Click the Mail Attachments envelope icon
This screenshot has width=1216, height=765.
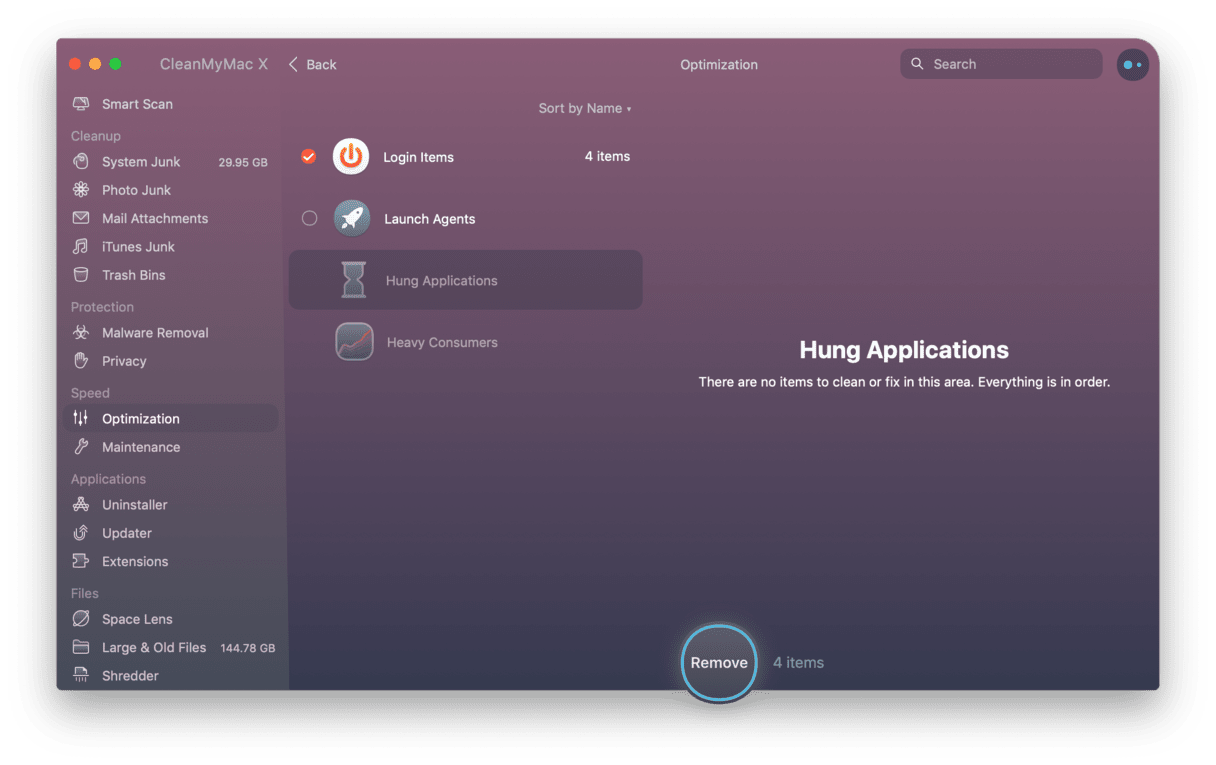point(81,218)
